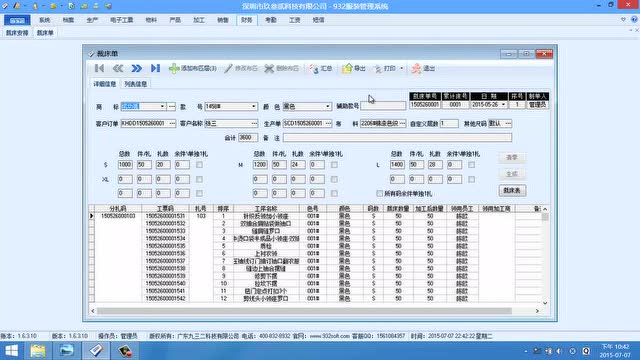Open 布料 lookup ellipsis
The width and height of the screenshot is (640, 360).
(402, 123)
